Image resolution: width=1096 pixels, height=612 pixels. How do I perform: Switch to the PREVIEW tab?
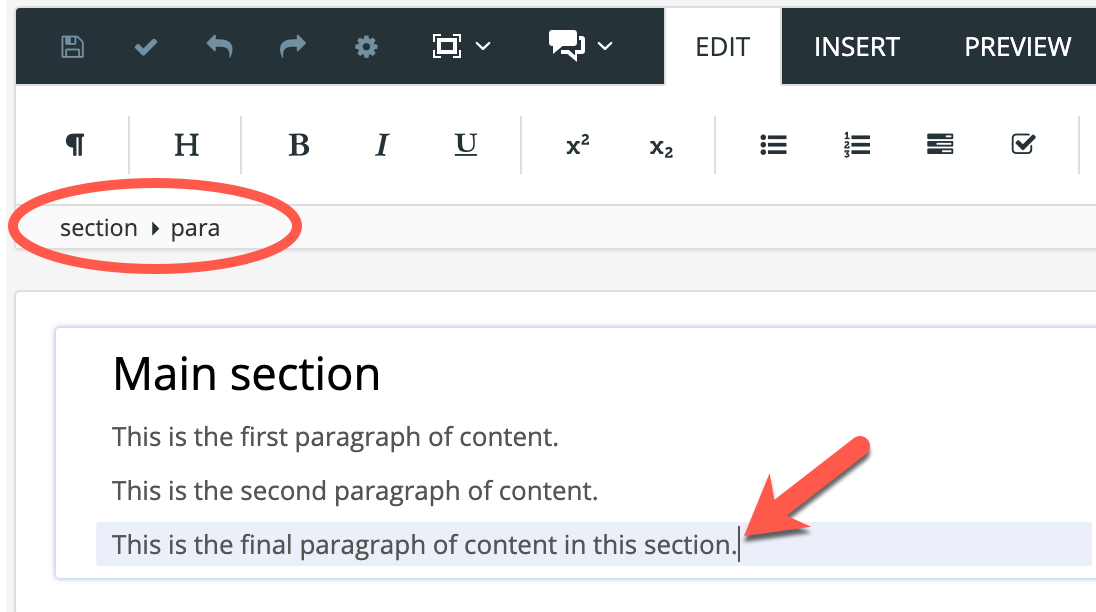coord(1017,46)
